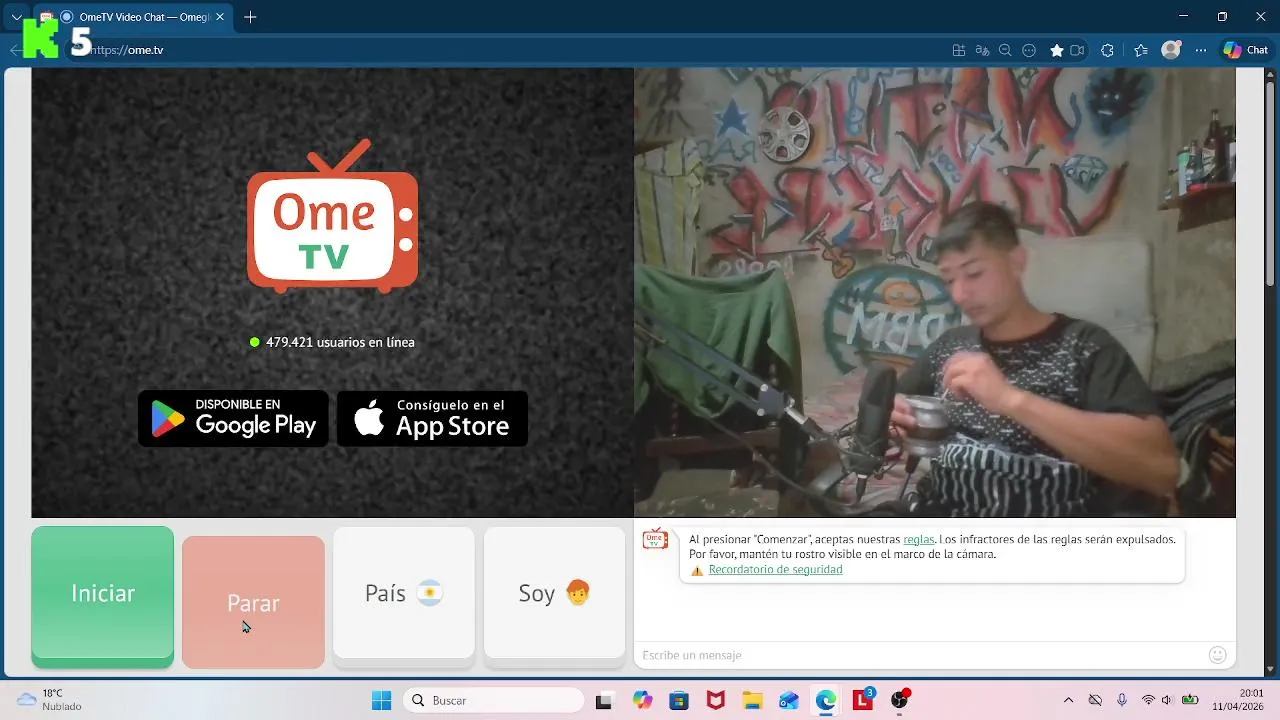Open the Recordatorio de seguridad link

pyautogui.click(x=775, y=570)
